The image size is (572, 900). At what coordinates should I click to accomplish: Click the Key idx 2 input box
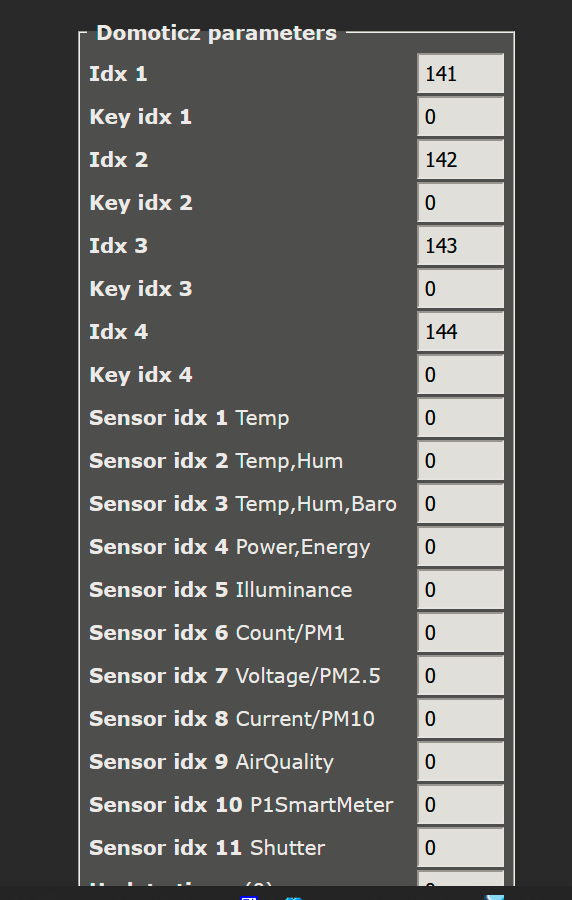(x=461, y=203)
